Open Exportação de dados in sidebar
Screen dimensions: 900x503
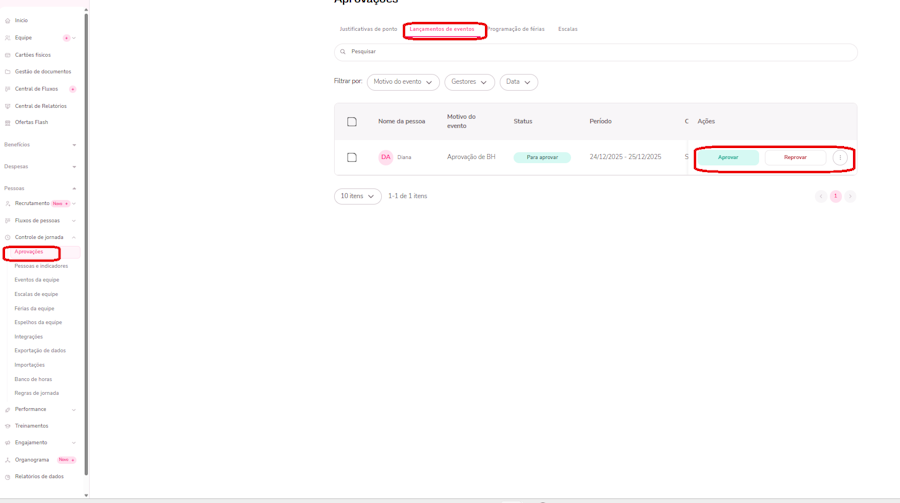click(40, 351)
